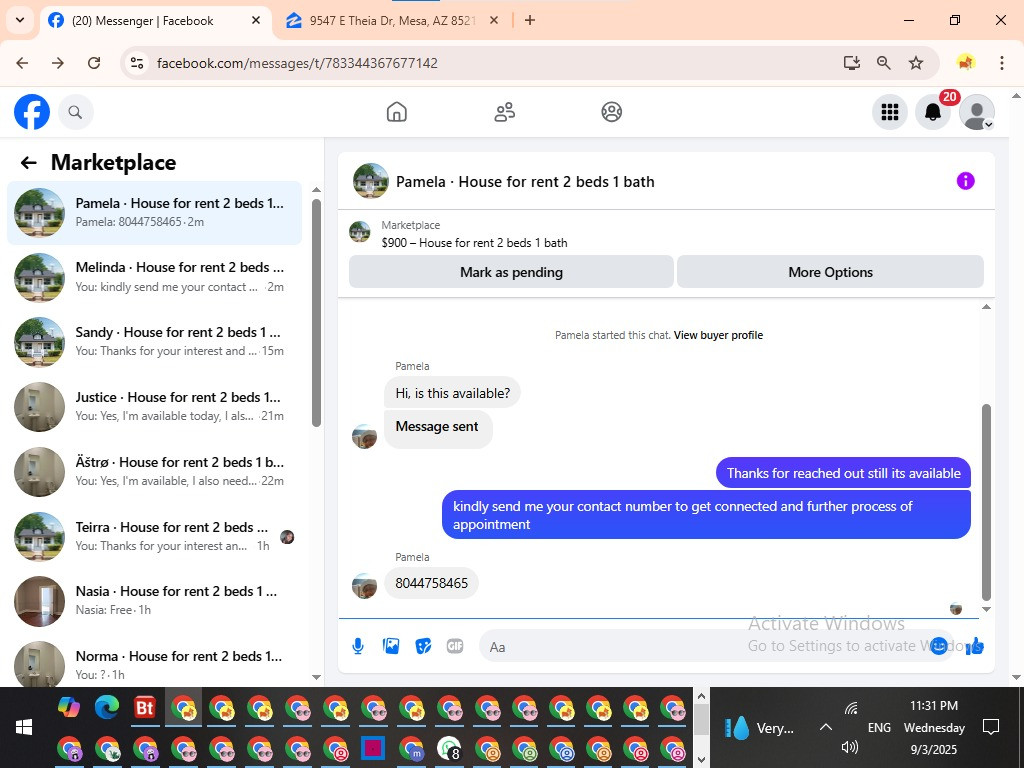Click Pamela's header profile thumbnail
The height and width of the screenshot is (768, 1024).
(371, 181)
